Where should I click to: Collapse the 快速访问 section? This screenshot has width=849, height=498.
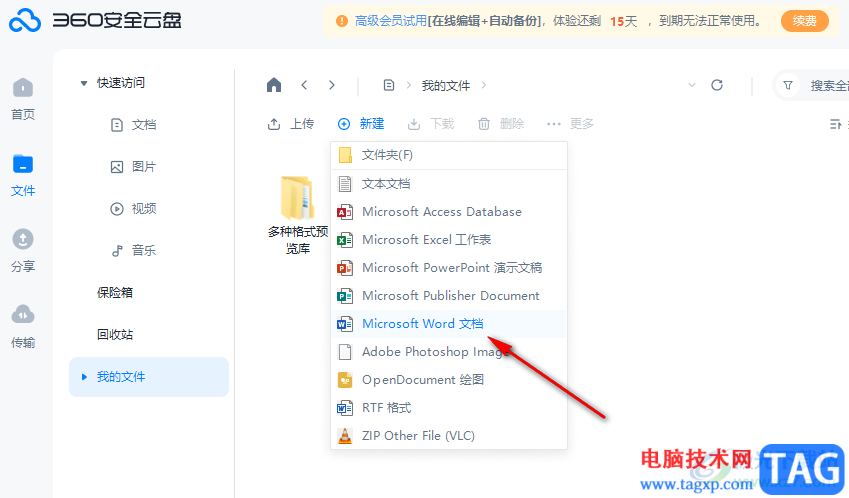(83, 83)
